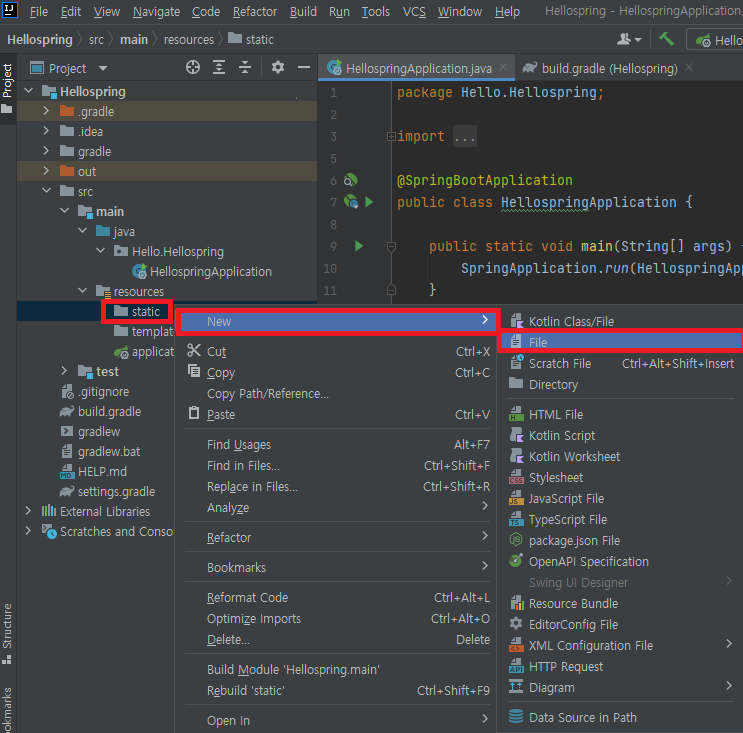Click the Expand All icon in Project panel
The width and height of the screenshot is (743, 733).
point(219,68)
